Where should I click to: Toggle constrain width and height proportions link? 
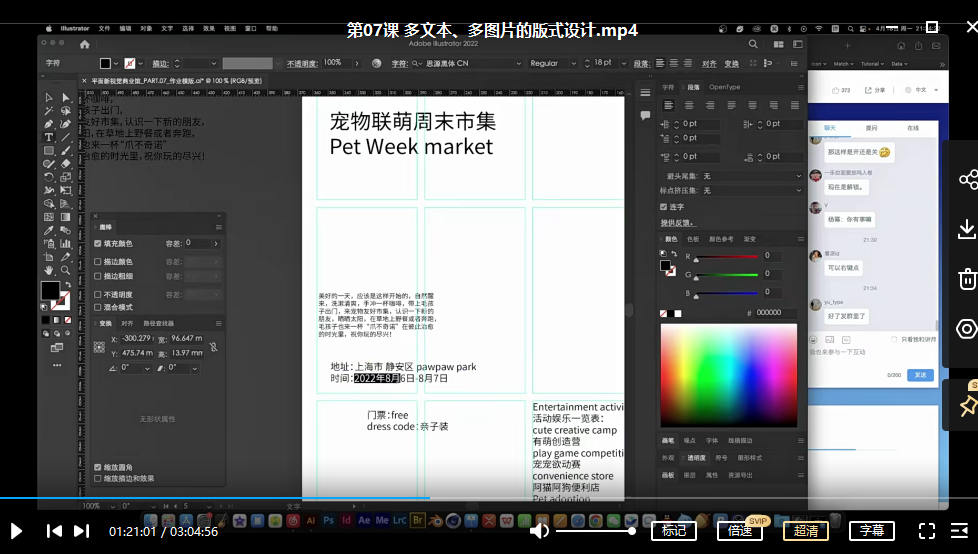click(213, 346)
